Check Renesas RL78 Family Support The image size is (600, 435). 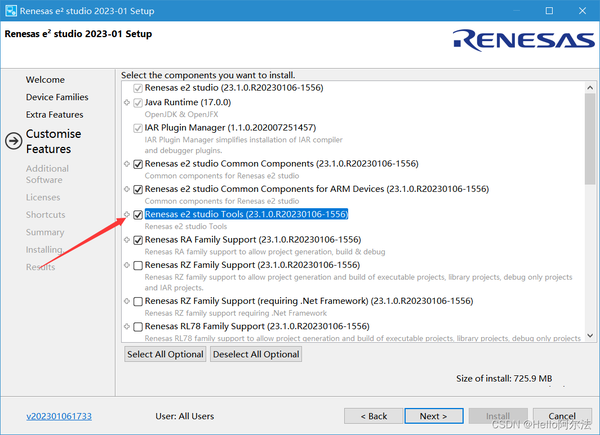[138, 327]
